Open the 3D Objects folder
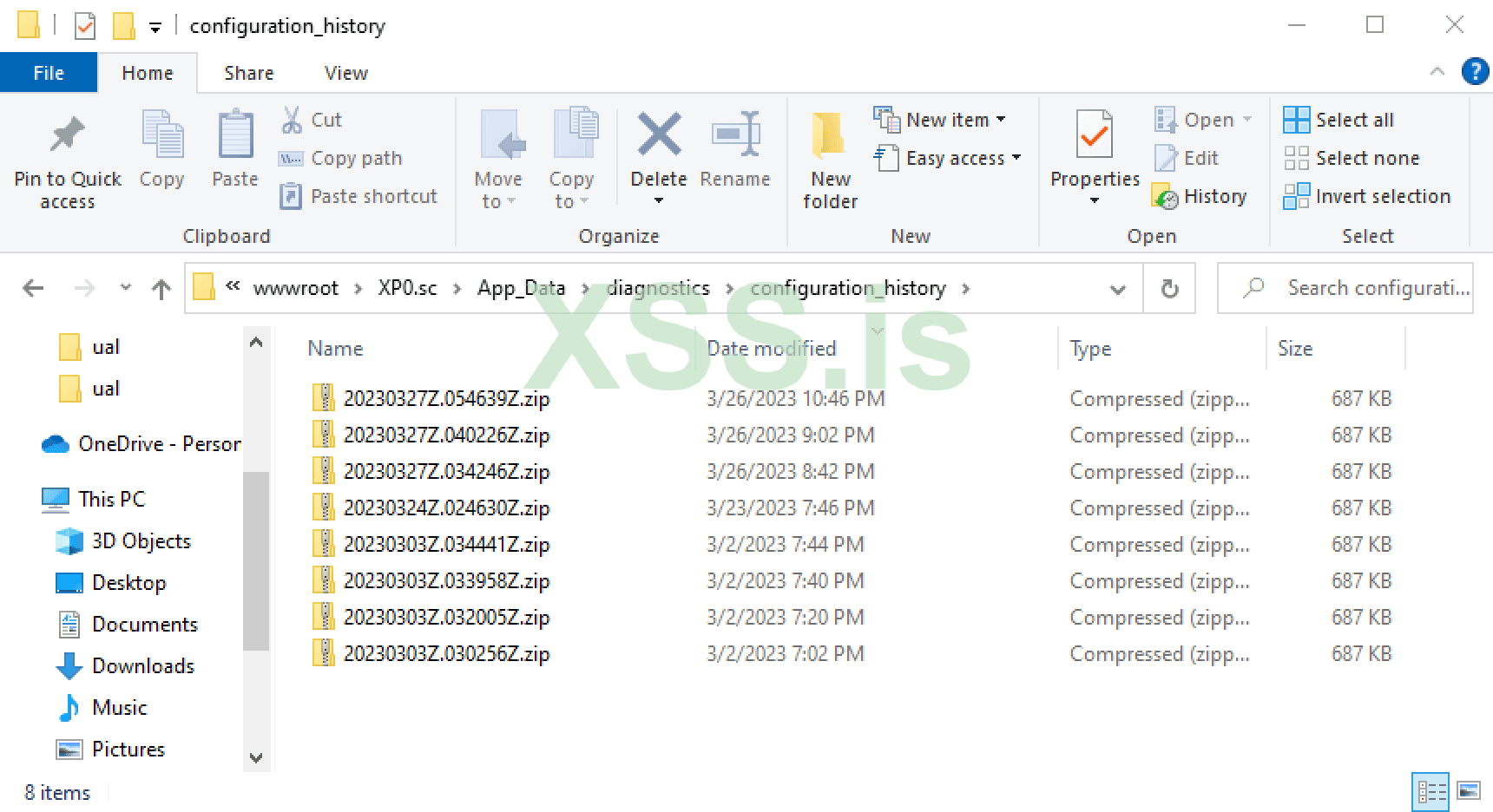1493x812 pixels. (x=123, y=540)
